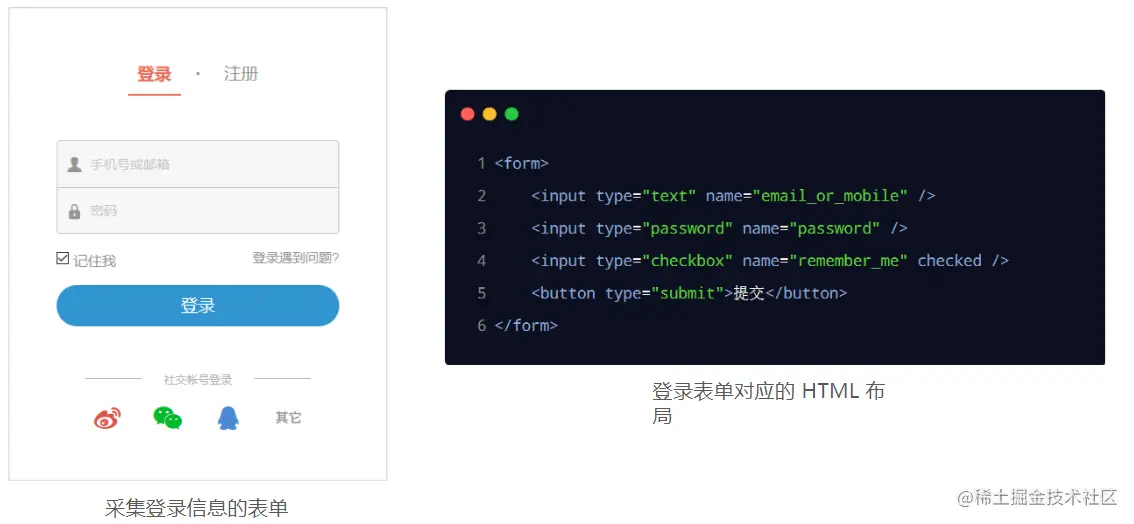Click type="password" in code line 3
Viewport: 1134px width, 524px height.
click(665, 228)
